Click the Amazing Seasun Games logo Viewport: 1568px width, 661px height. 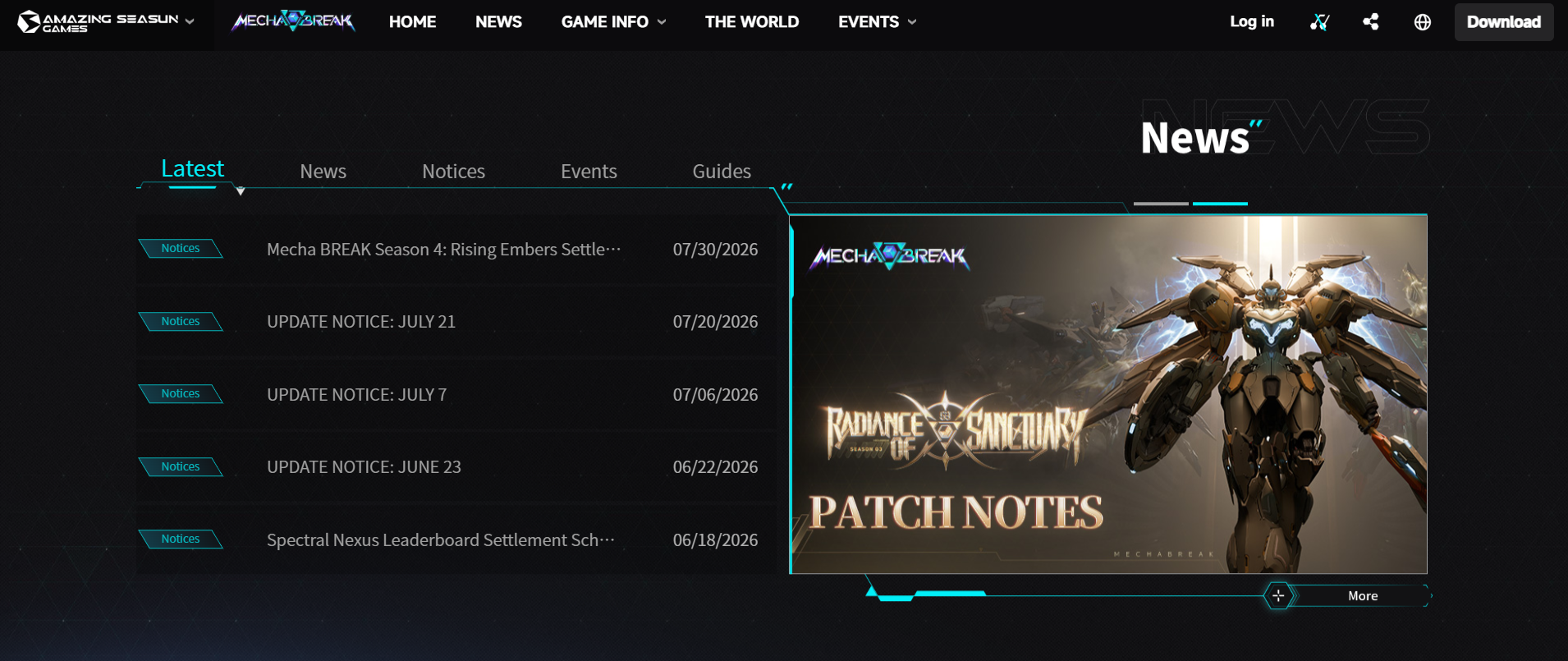98,21
